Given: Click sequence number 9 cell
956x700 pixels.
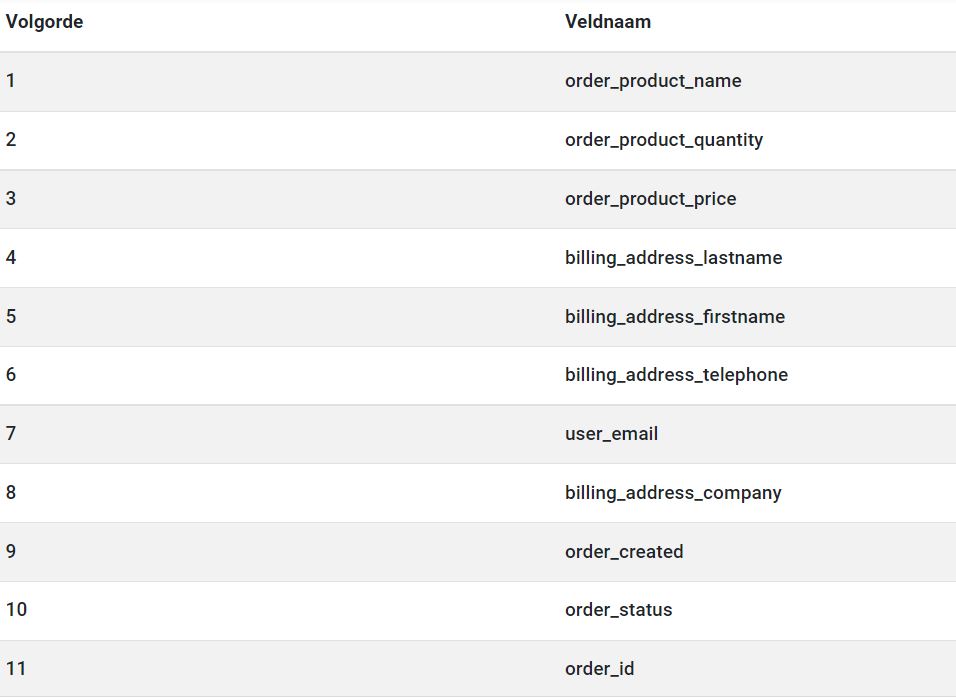Looking at the screenshot, I should pyautogui.click(x=11, y=551).
